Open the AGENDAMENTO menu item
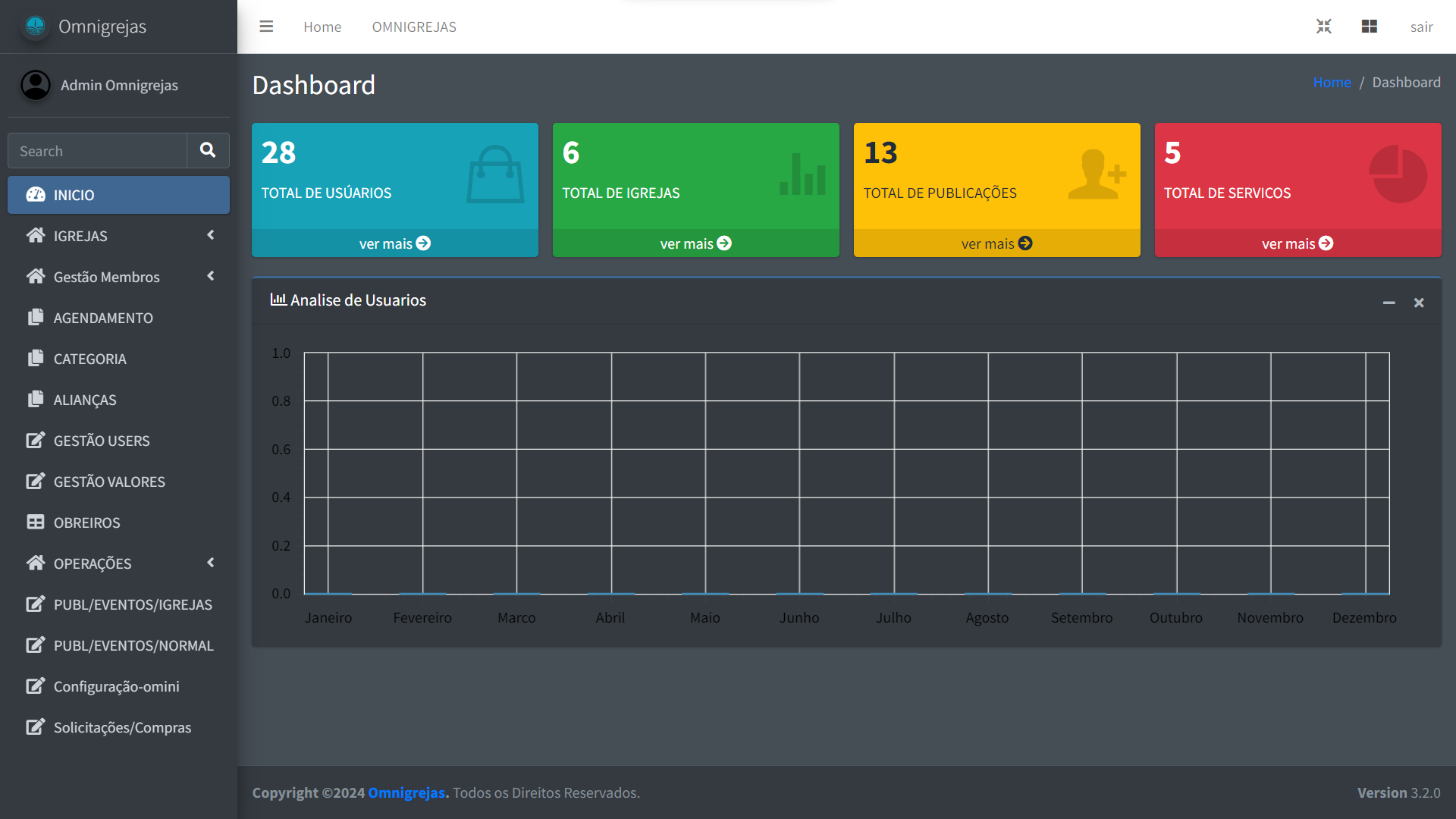The width and height of the screenshot is (1456, 819). 118,318
